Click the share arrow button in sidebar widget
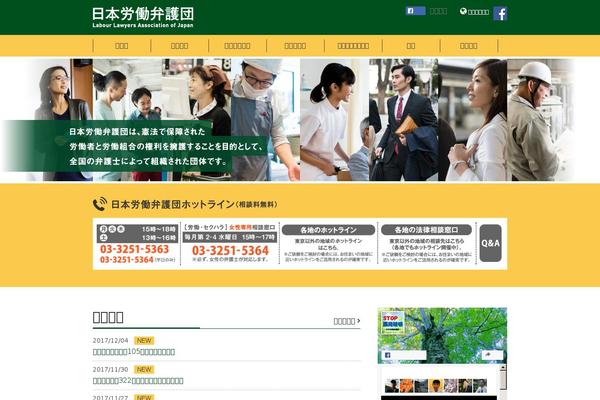600x400 pixels. (x=492, y=355)
